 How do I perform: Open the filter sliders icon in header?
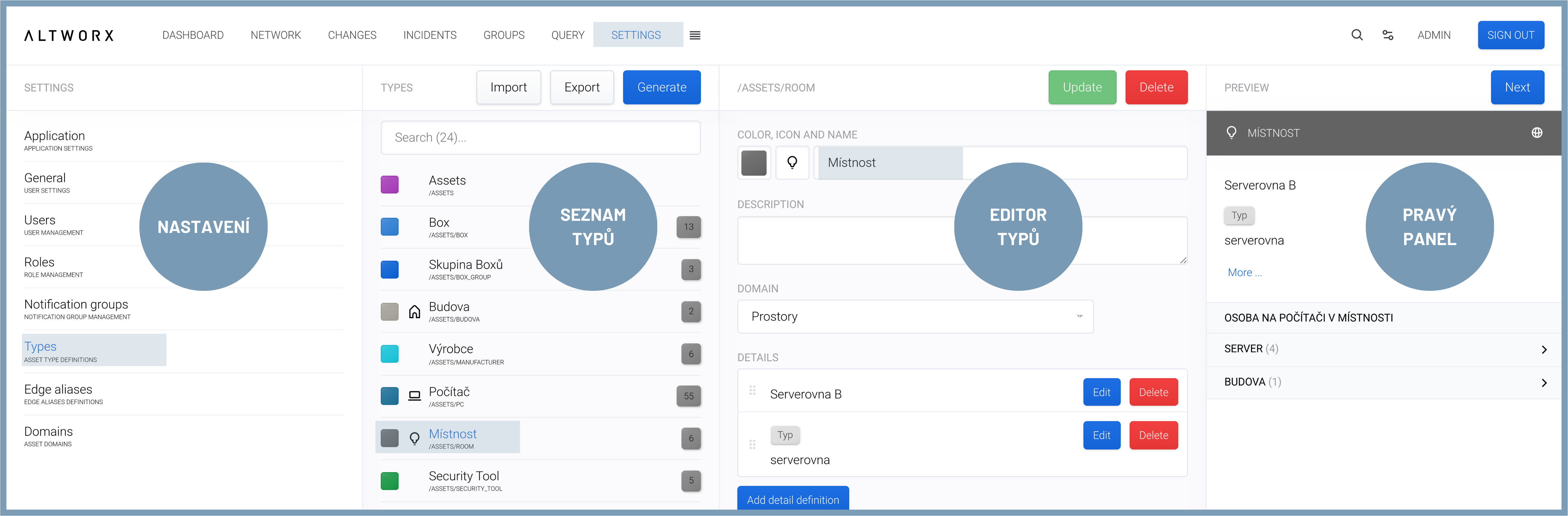[x=1388, y=35]
